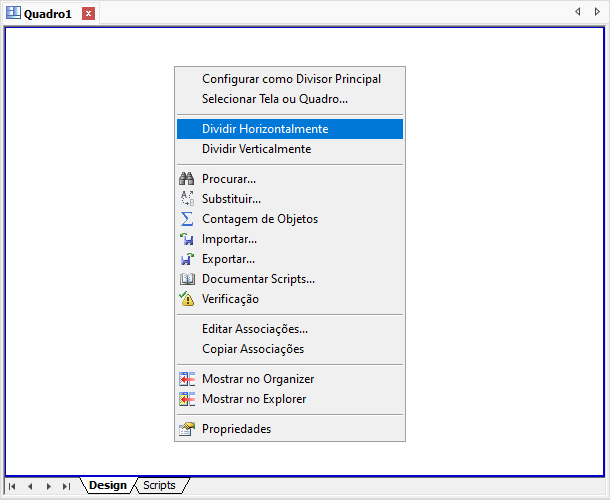Click the Documentar Scripts book icon
The image size is (610, 500).
click(186, 279)
